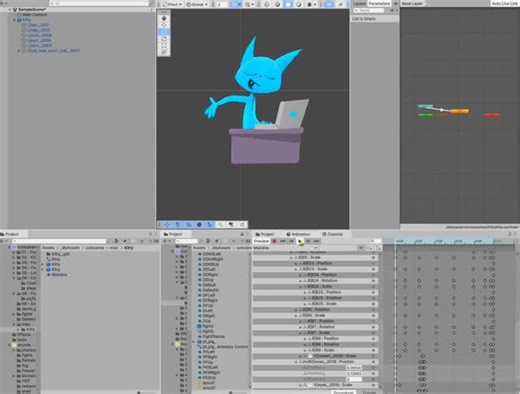
Task: Go to last keyframe in Animation window
Action: point(316,241)
